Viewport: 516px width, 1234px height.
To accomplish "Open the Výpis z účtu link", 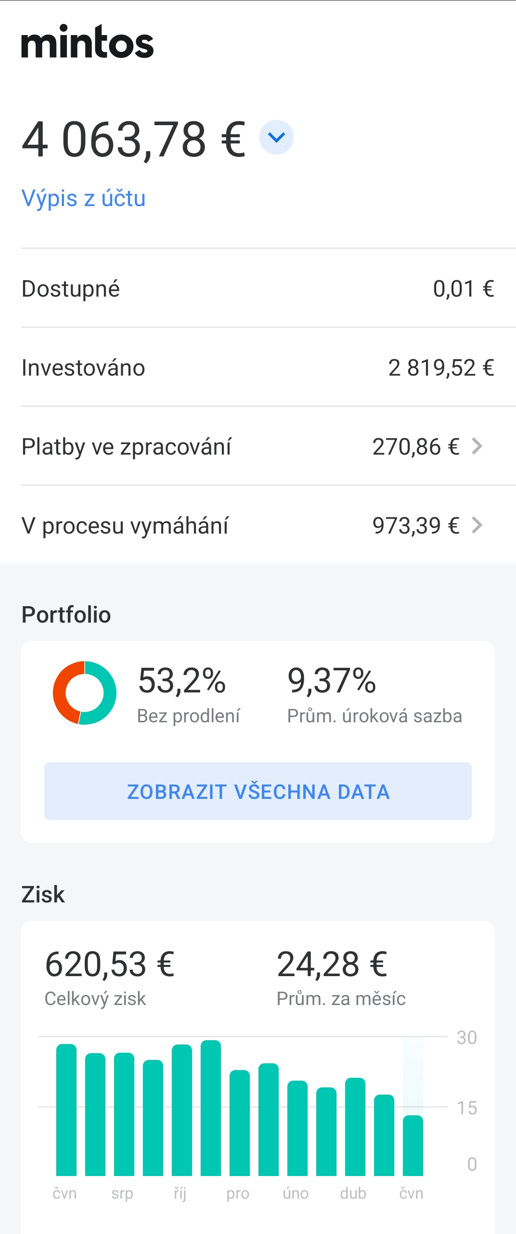I will click(x=83, y=198).
